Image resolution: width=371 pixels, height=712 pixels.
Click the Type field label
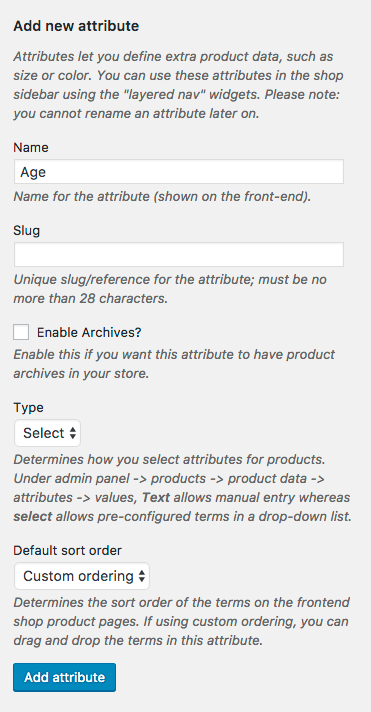(x=29, y=407)
